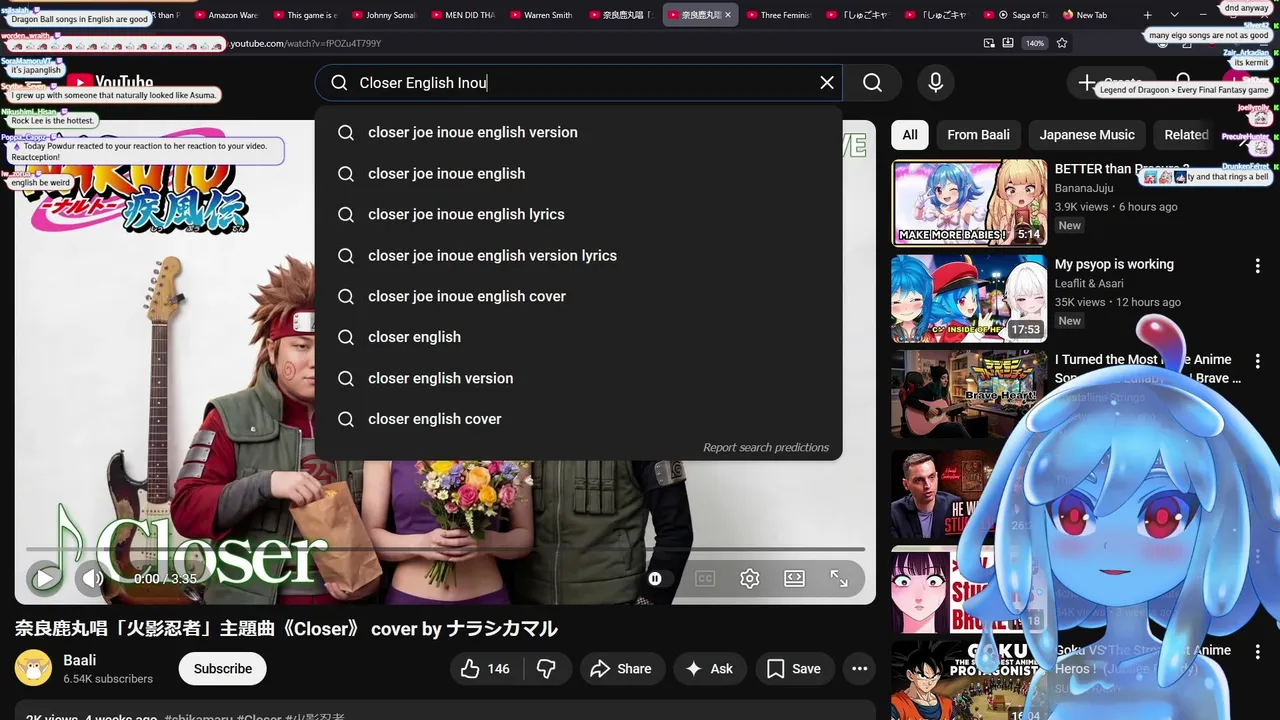This screenshot has height=720, width=1280.
Task: Start voice search with microphone icon
Action: click(x=935, y=83)
